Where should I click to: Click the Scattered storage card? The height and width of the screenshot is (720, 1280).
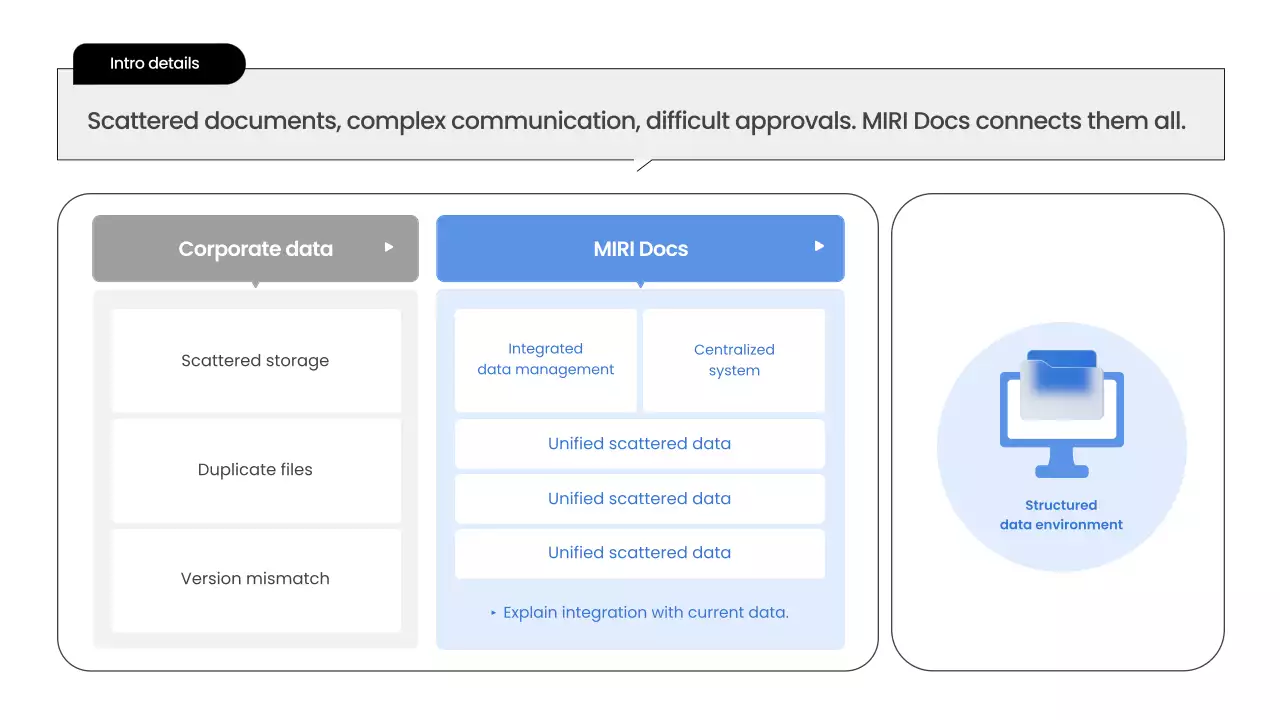click(255, 361)
